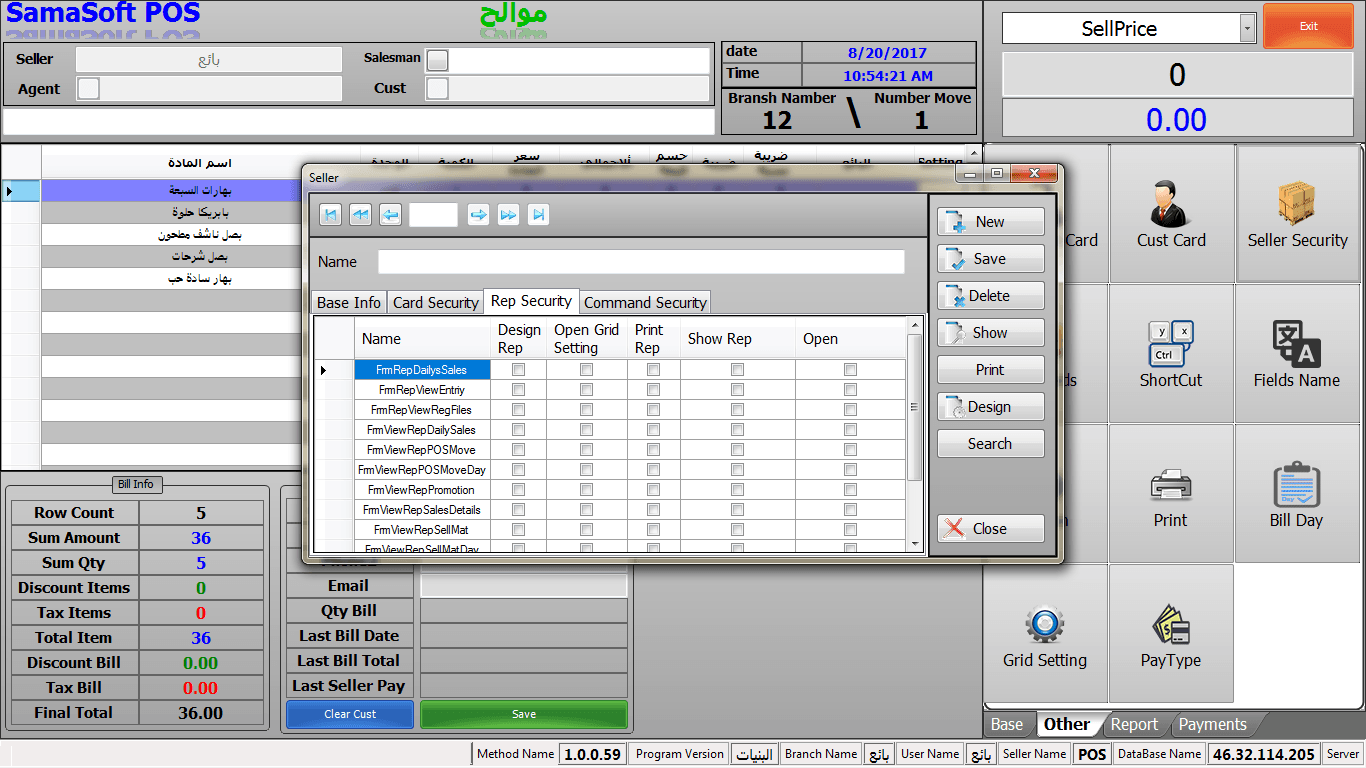Click the Search button in Seller dialog

tap(990, 444)
